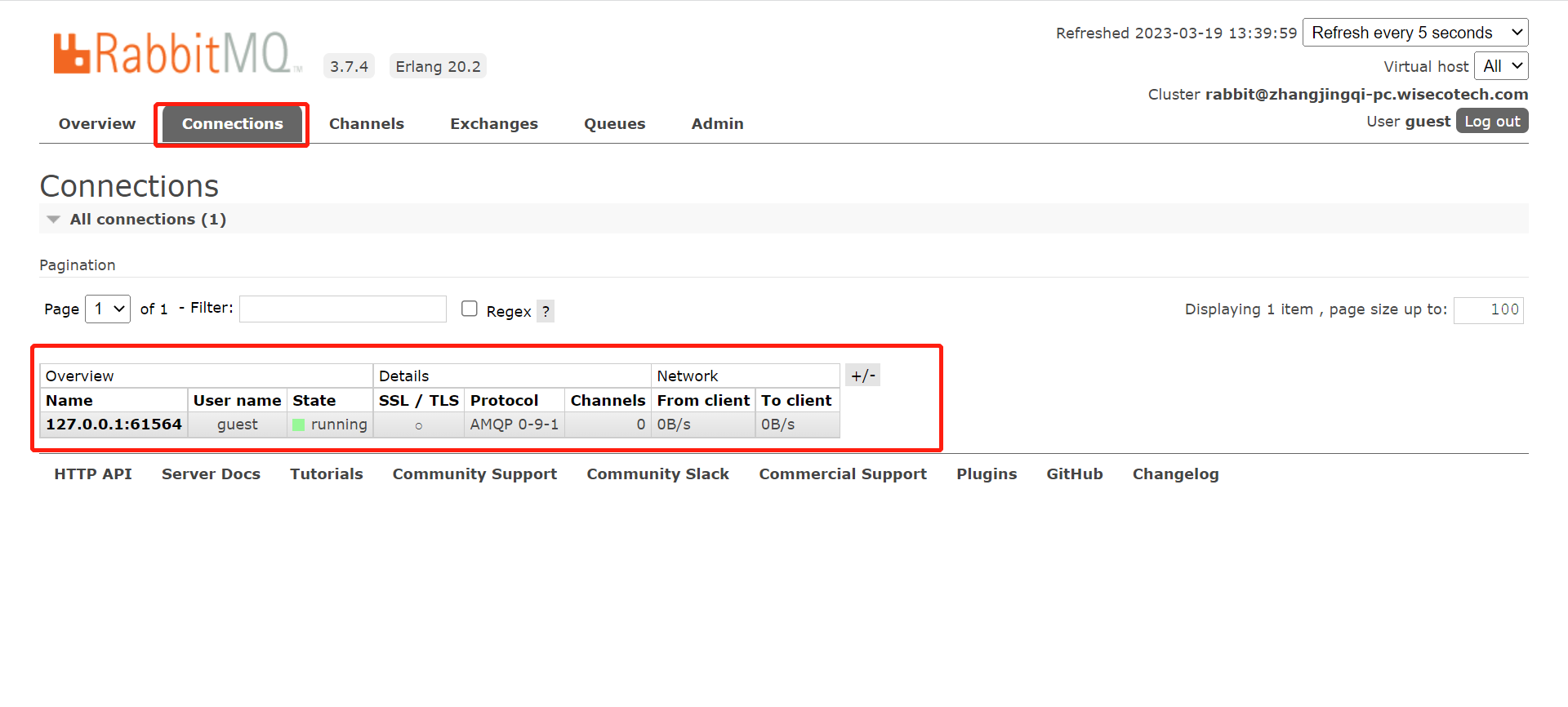1568x707 pixels.
Task: Click the page size field
Action: [x=1489, y=309]
